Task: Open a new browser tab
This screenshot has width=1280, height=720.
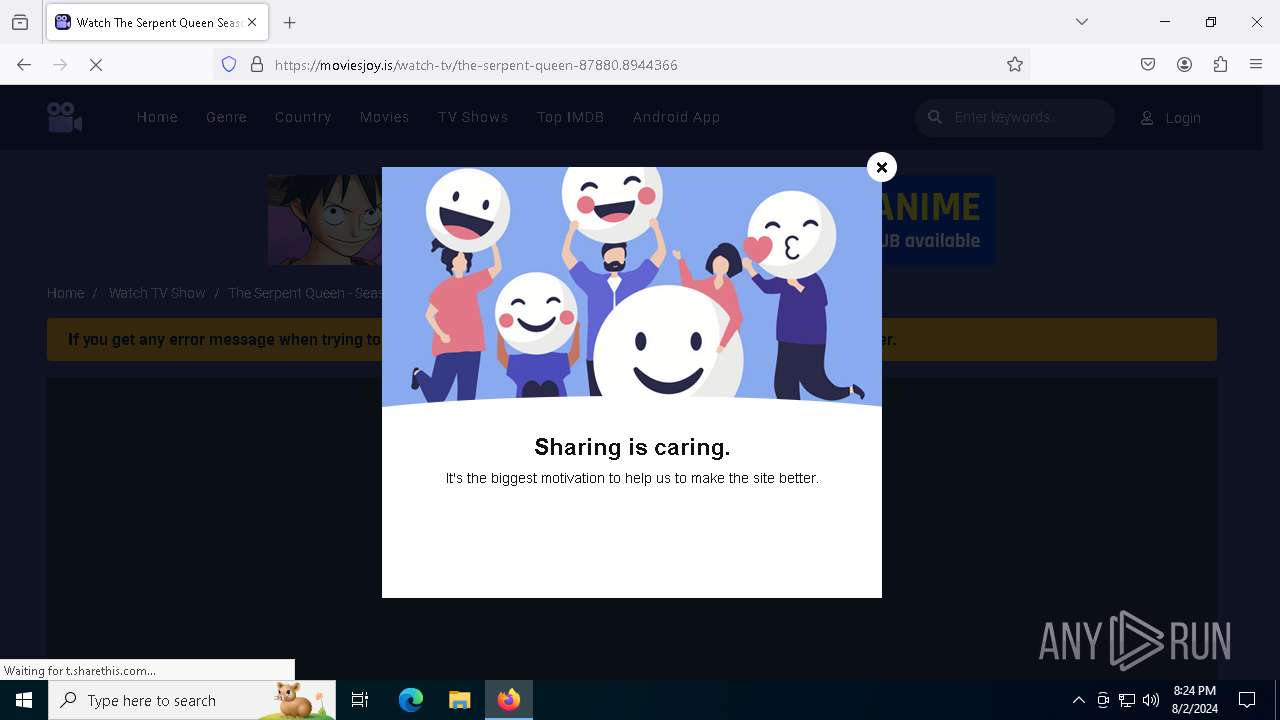Action: [x=290, y=22]
